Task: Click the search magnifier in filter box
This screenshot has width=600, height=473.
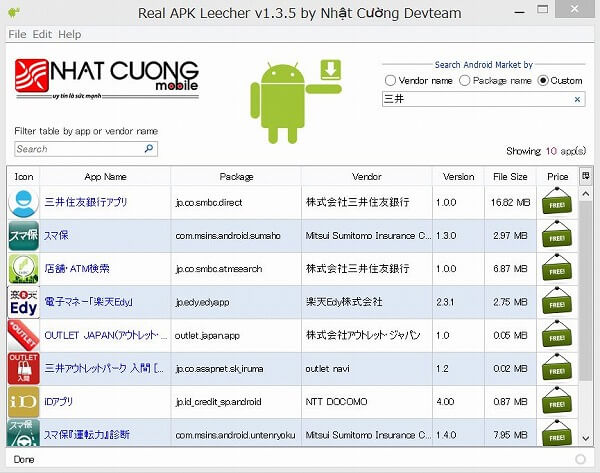Action: 149,149
